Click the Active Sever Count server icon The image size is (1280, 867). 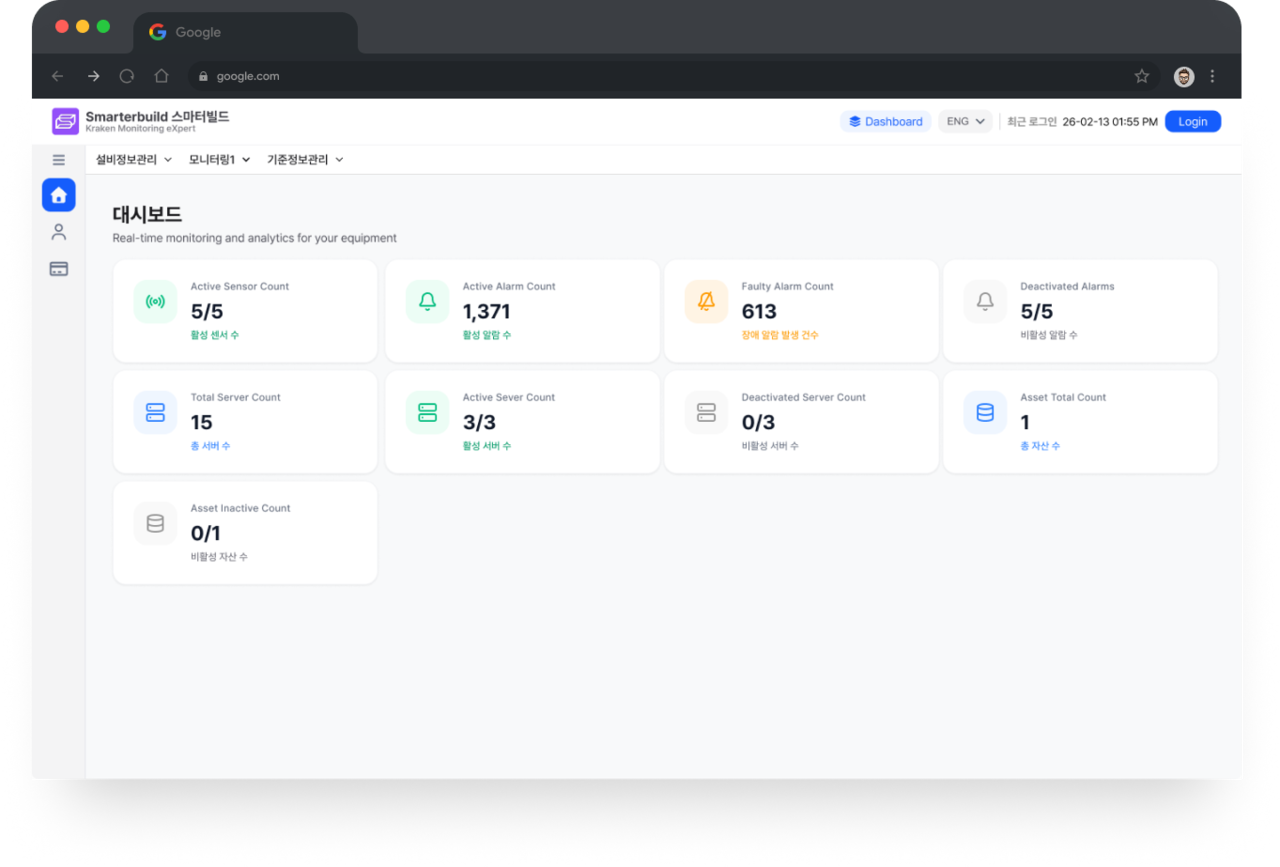click(427, 413)
